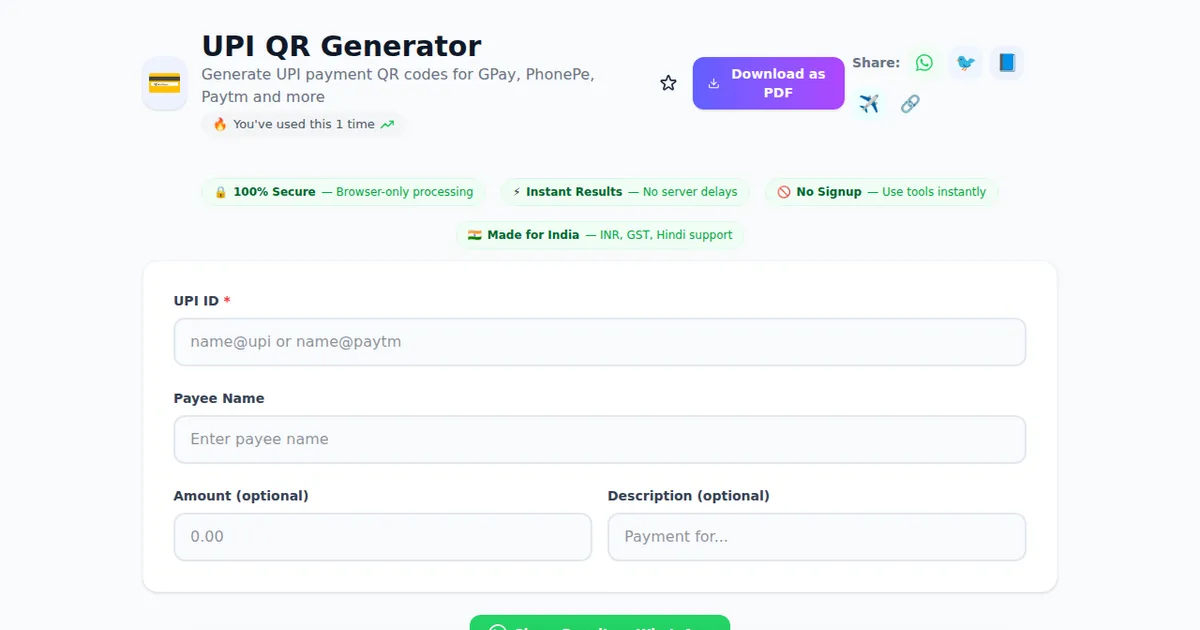
Task: Star the UPI QR Generator as favorite
Action: pyautogui.click(x=668, y=83)
